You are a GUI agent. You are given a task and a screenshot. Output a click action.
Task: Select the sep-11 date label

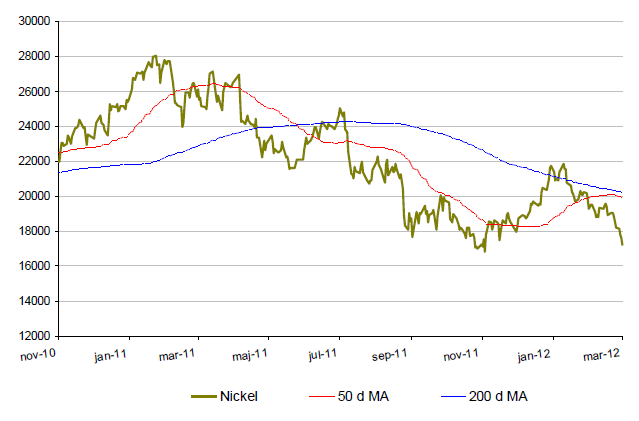393,353
